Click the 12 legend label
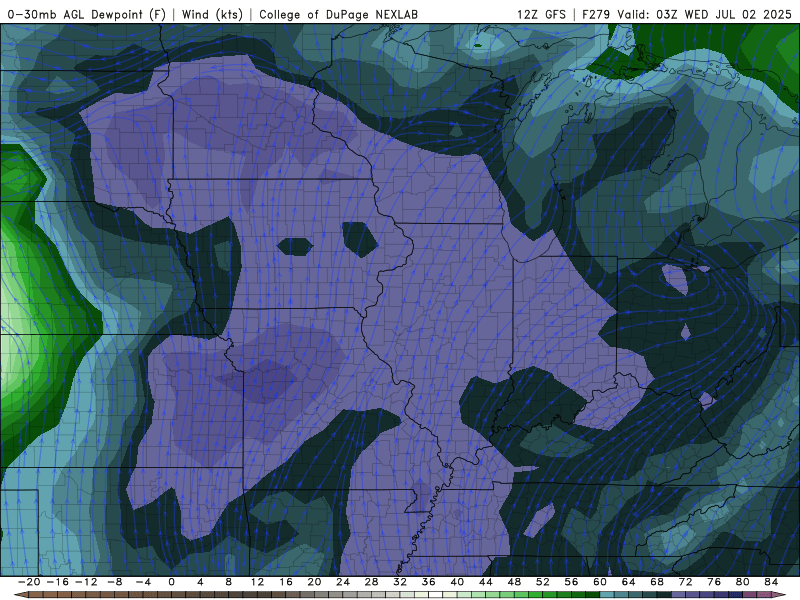This screenshot has width=800, height=600. 257,582
